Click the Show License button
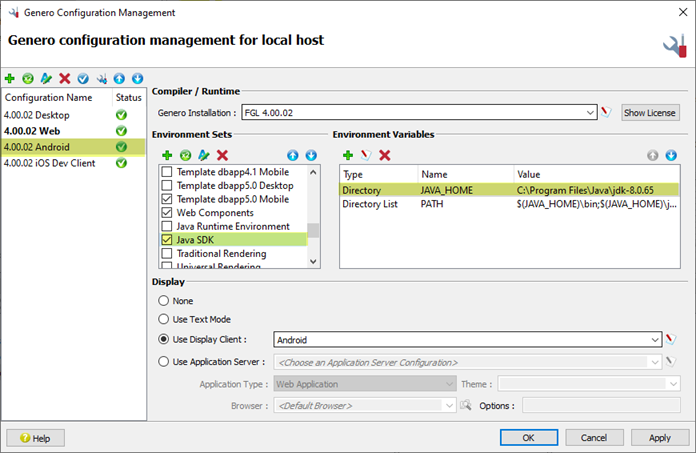Screen dimensions: 696x453 pyautogui.click(x=650, y=113)
